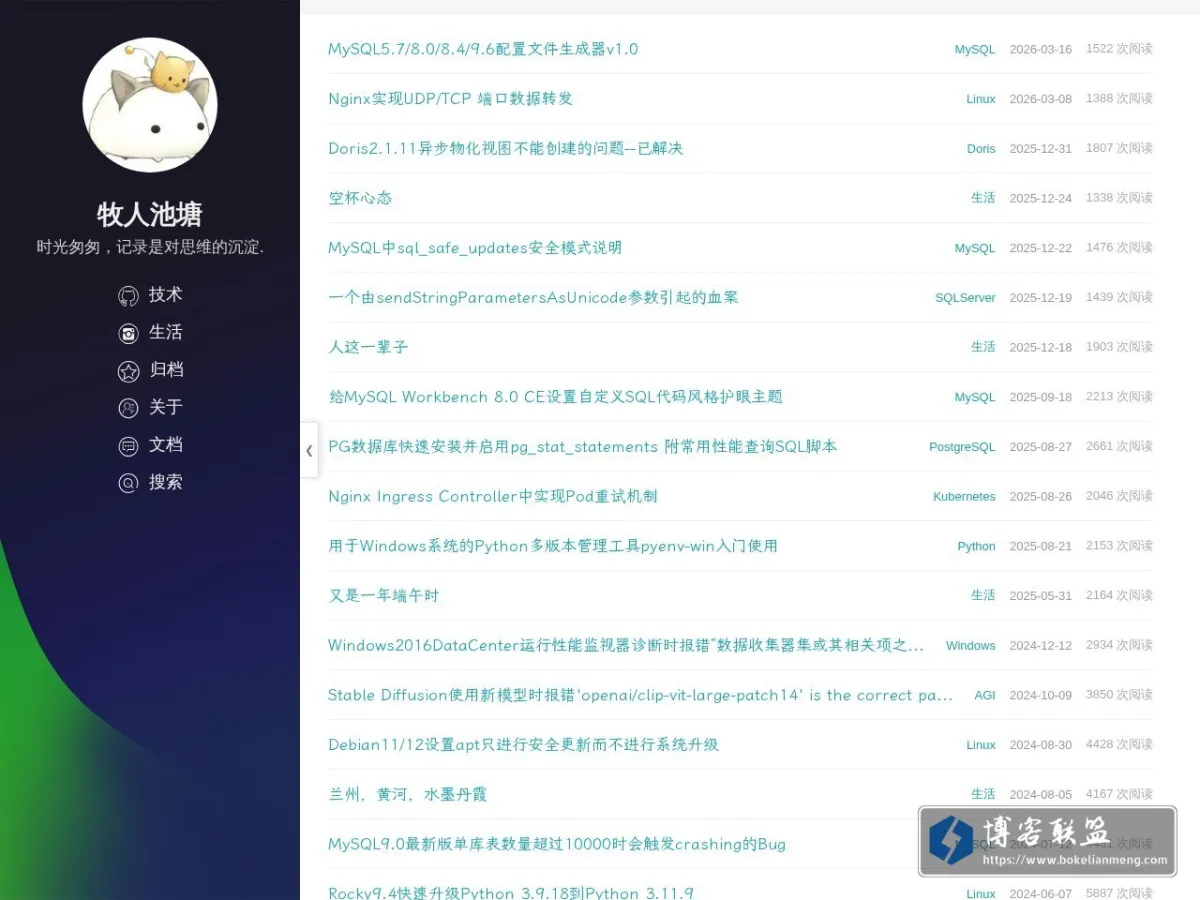Open the Stable Diffusion openai/clip-vit post
The height and width of the screenshot is (900, 1200).
[x=640, y=695]
